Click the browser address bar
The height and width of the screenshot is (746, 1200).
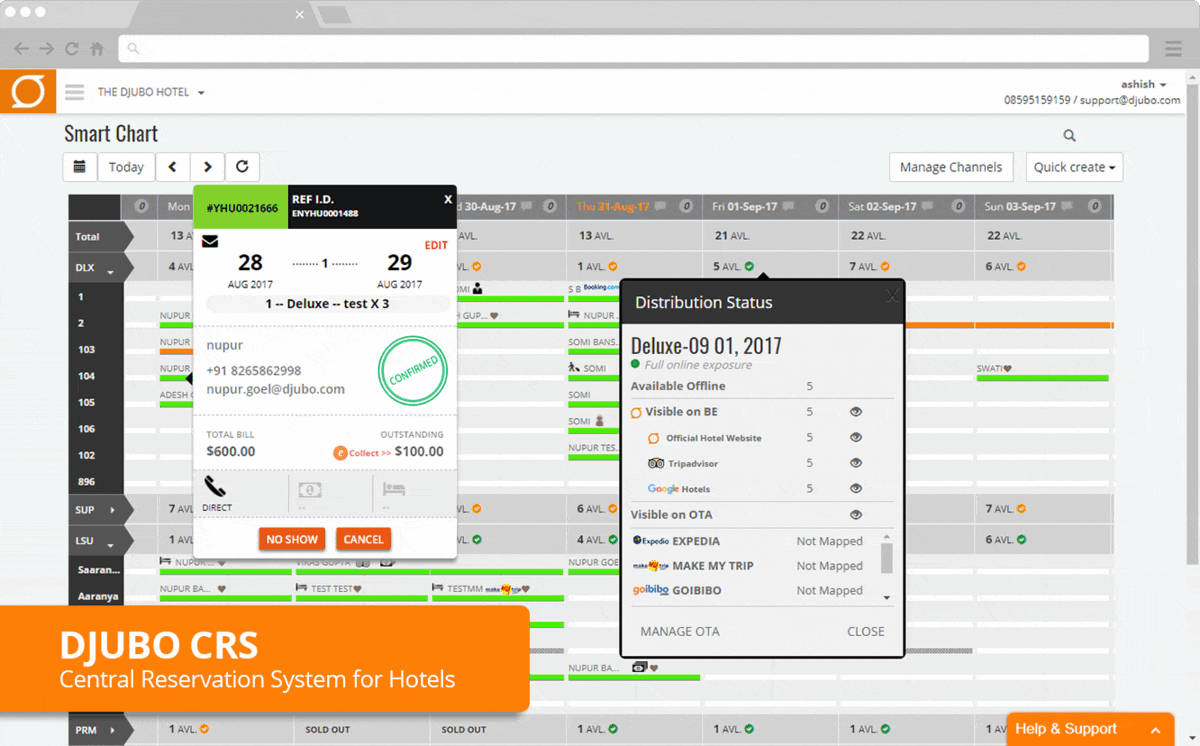pyautogui.click(x=634, y=48)
